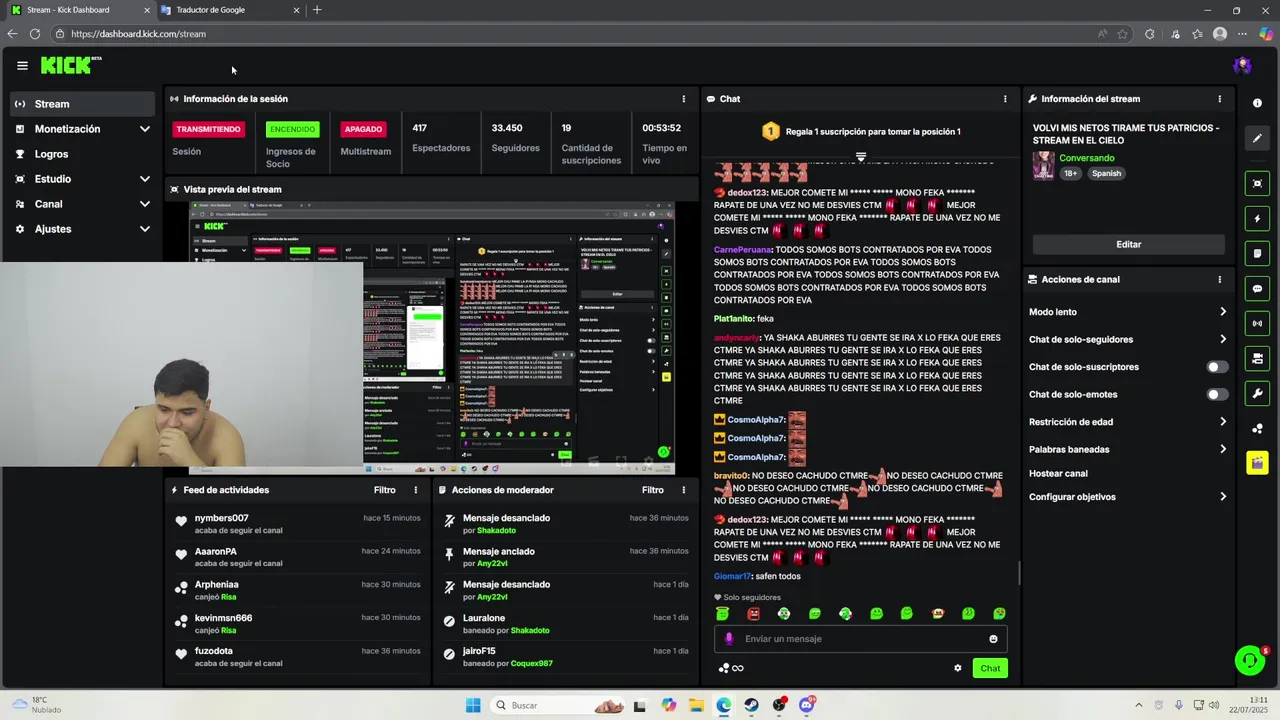Screen dimensions: 1280x720
Task: Click the taskbar Buscar search box
Action: [560, 705]
